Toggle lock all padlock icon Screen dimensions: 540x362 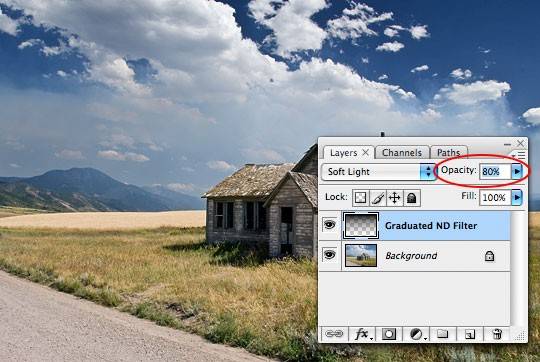(x=412, y=198)
